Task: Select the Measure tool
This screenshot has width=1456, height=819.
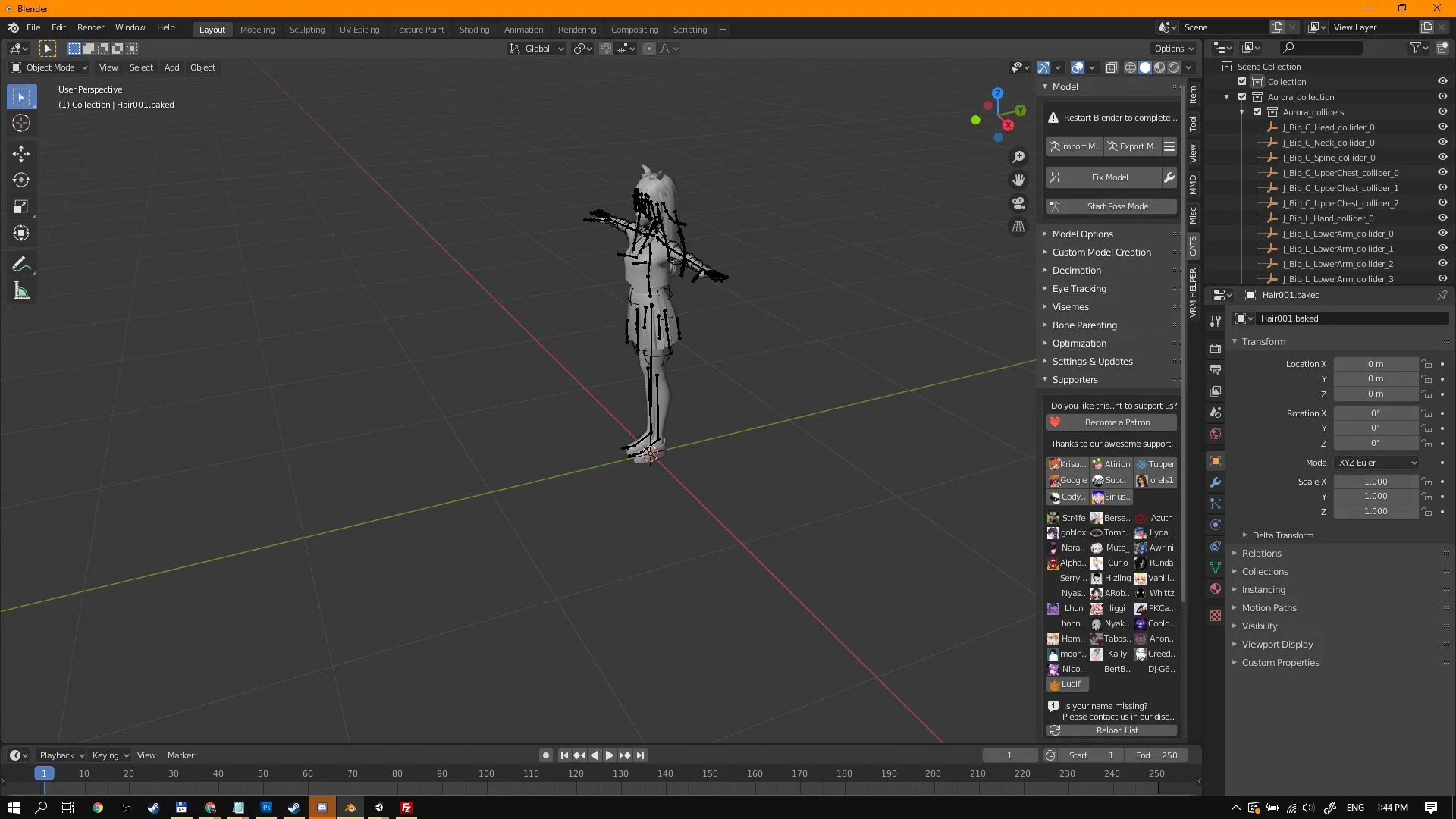Action: (x=20, y=291)
